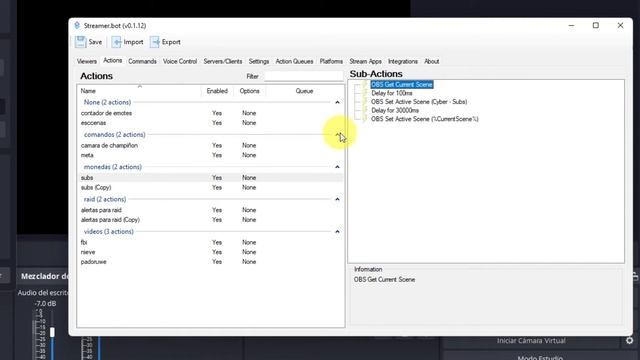Collapse the None (2 actions) group
This screenshot has width=640, height=360.
point(337,102)
